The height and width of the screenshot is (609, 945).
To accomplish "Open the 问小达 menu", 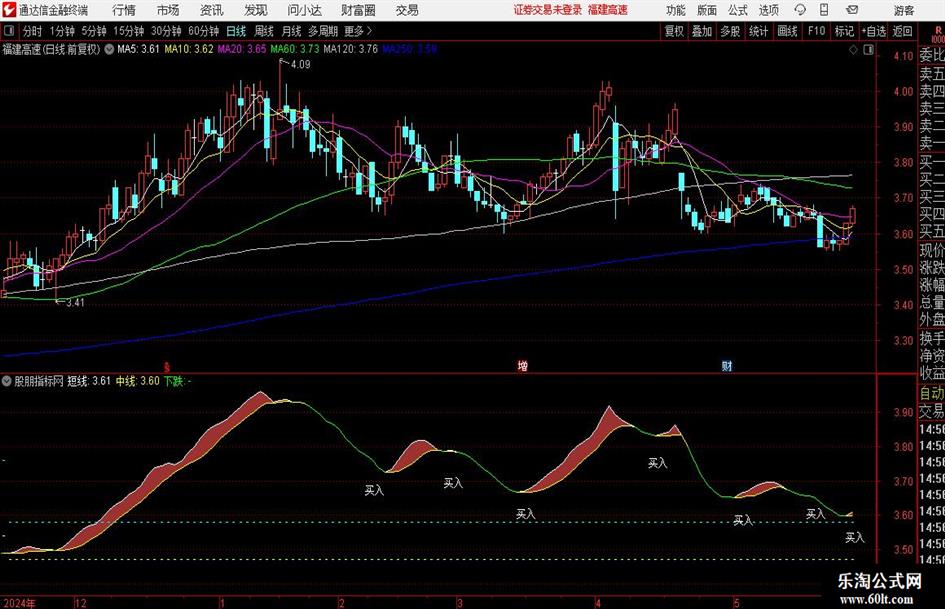I will point(304,10).
